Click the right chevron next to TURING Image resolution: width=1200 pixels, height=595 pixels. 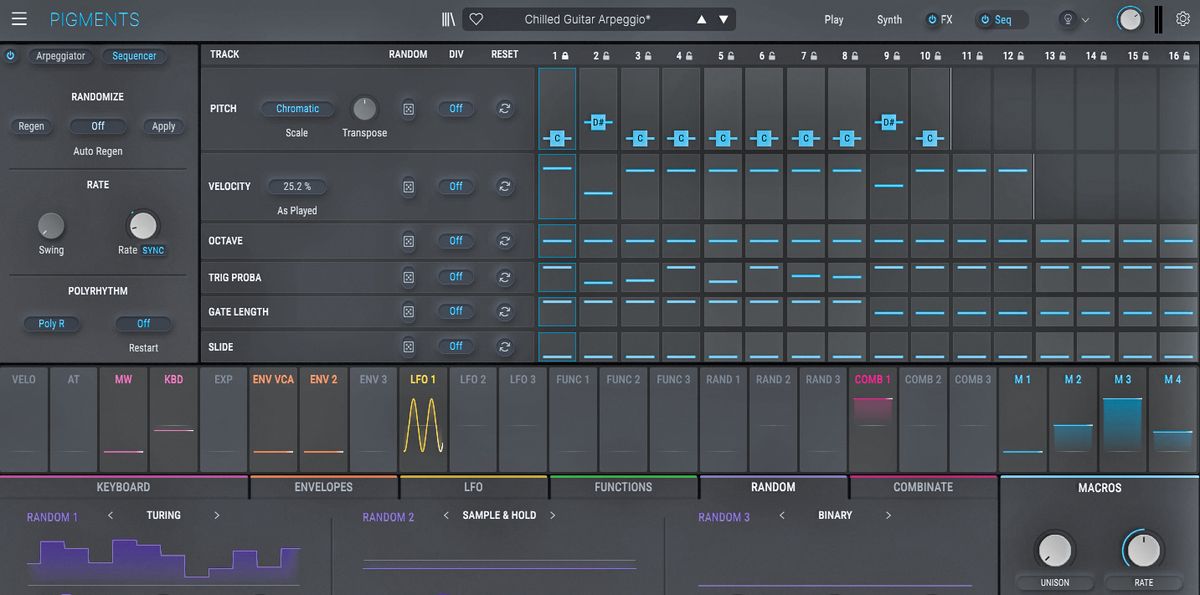tap(216, 515)
